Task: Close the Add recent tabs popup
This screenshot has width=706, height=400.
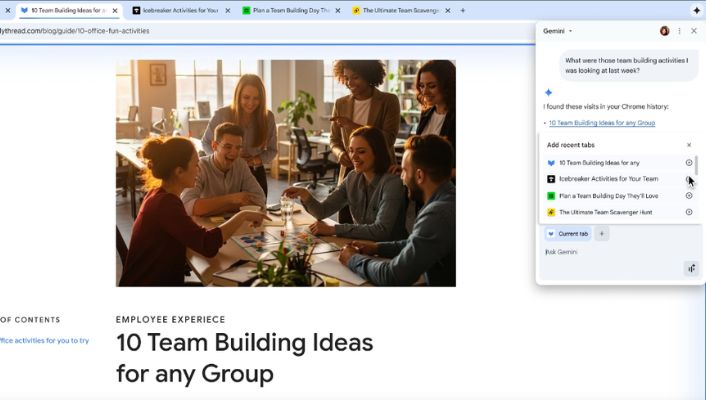Action: tap(688, 145)
